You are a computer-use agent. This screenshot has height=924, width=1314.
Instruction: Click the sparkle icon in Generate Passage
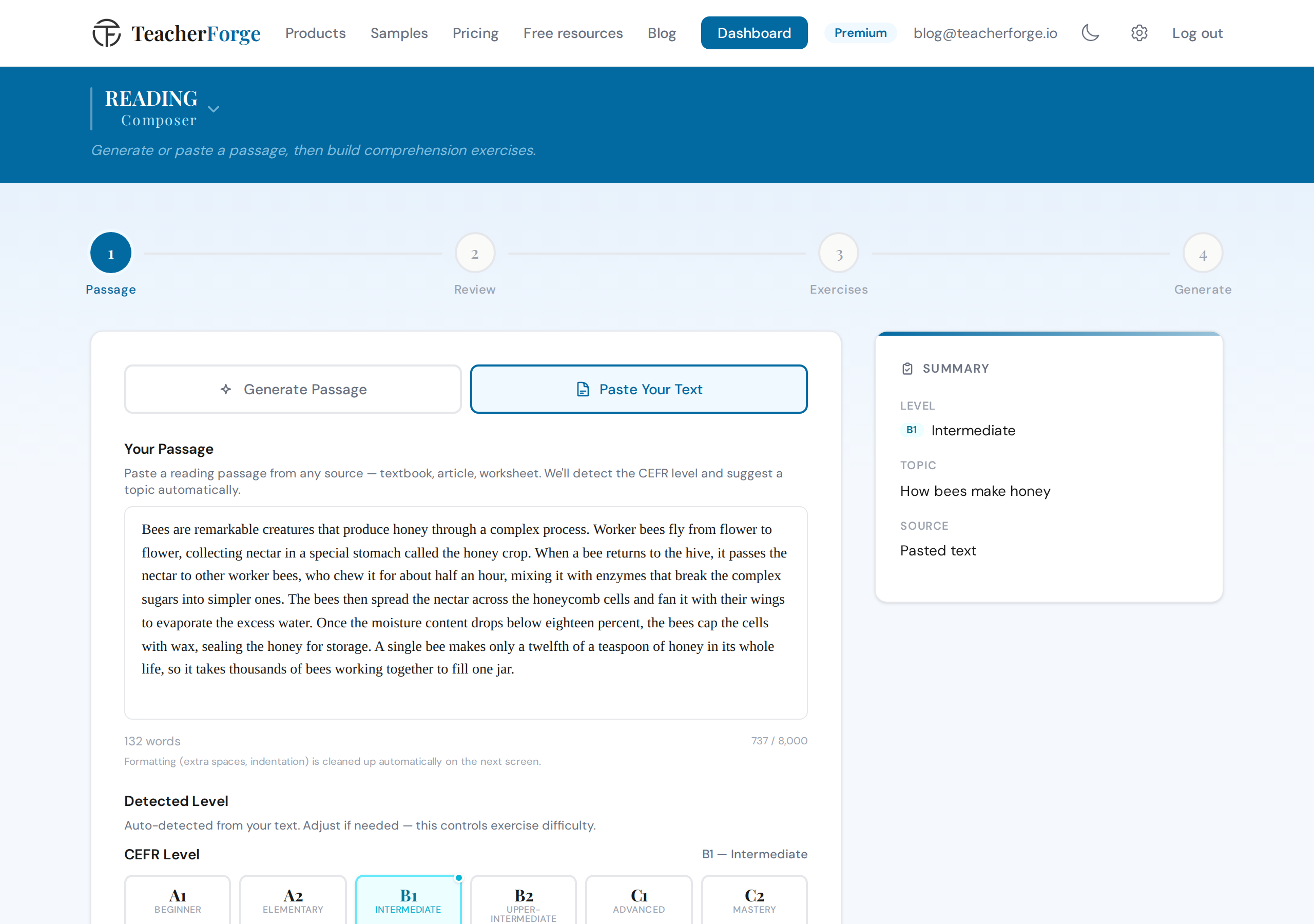pos(226,389)
